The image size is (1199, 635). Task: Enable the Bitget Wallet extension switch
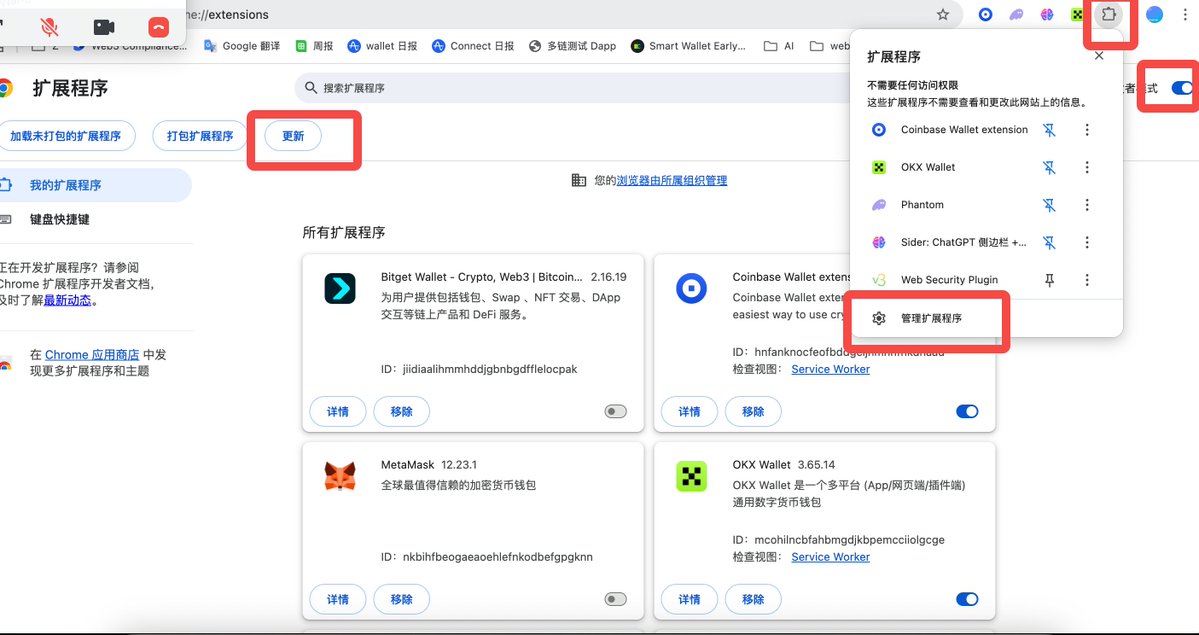tap(616, 412)
